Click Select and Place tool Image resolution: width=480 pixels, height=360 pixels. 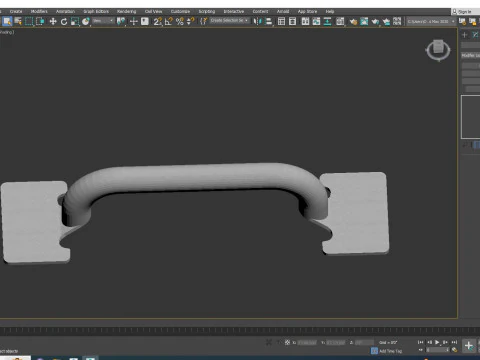86,22
